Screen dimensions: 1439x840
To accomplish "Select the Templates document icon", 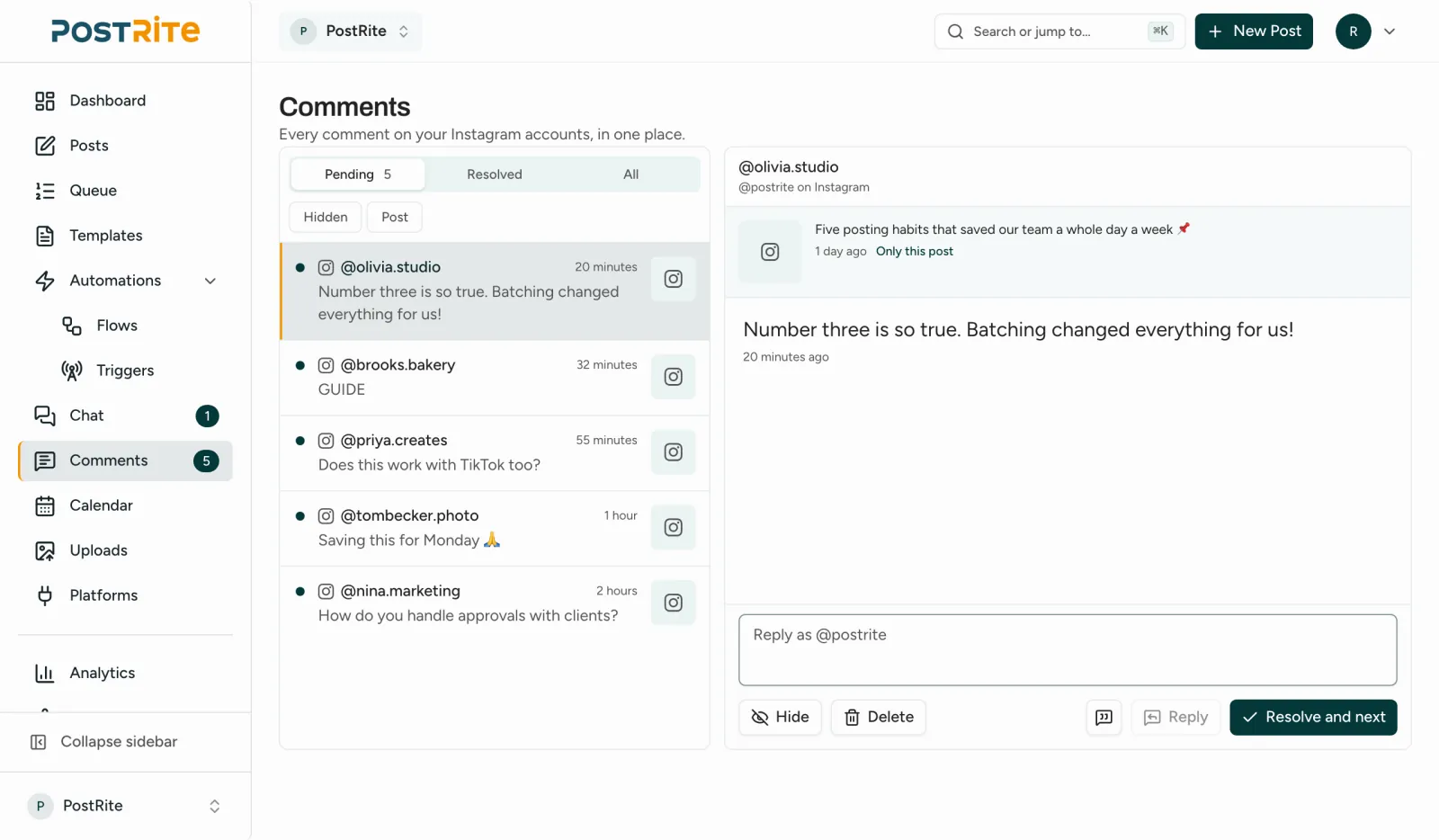I will tap(45, 236).
